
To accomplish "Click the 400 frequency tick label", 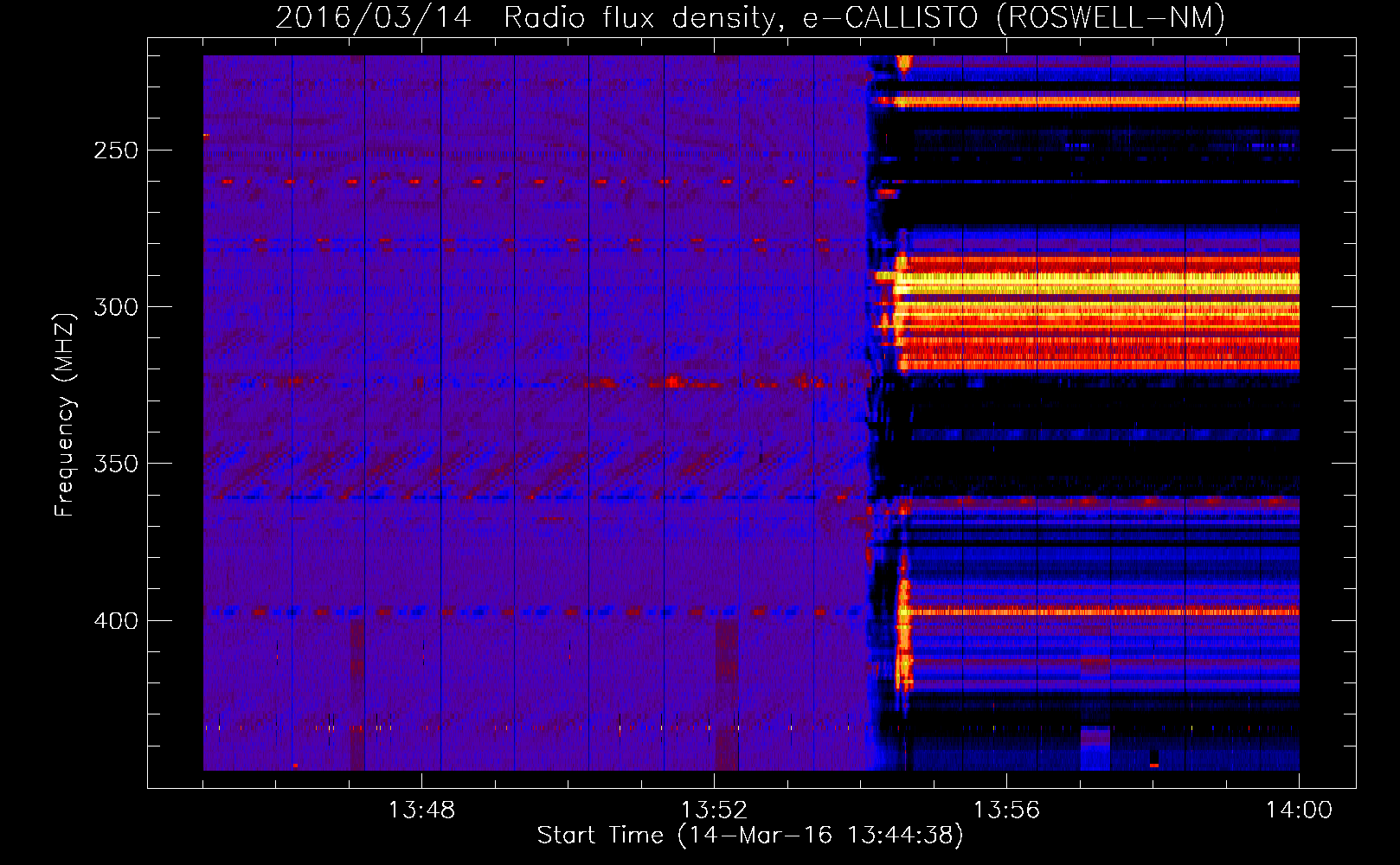I will pos(116,621).
